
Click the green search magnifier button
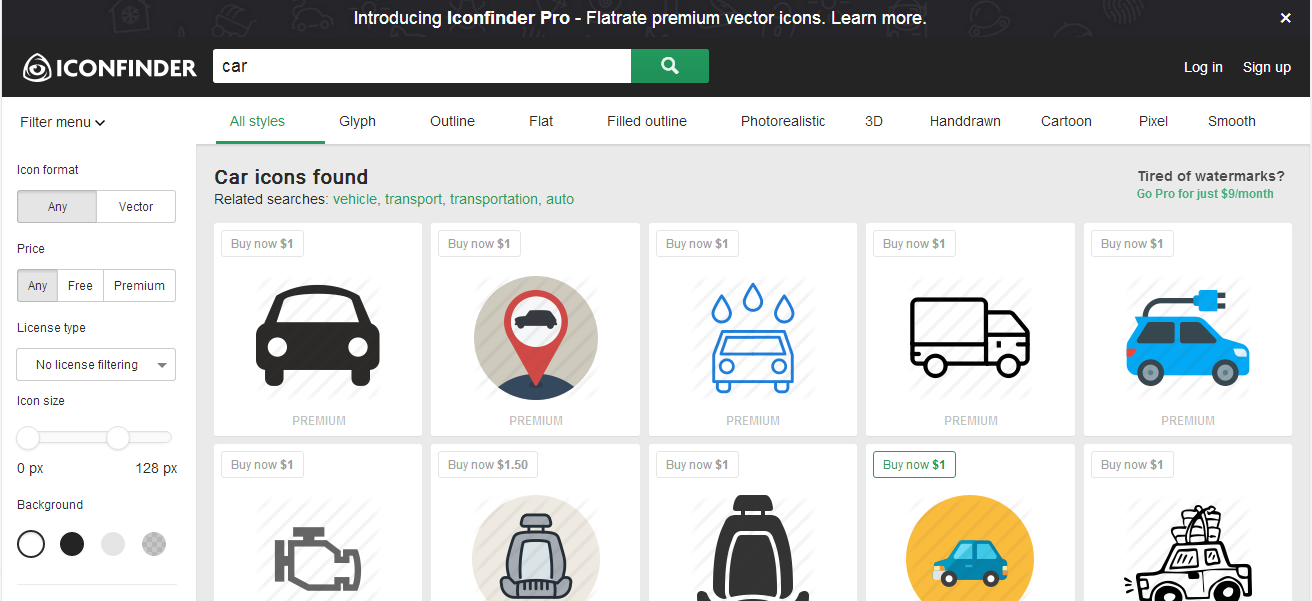pos(670,66)
